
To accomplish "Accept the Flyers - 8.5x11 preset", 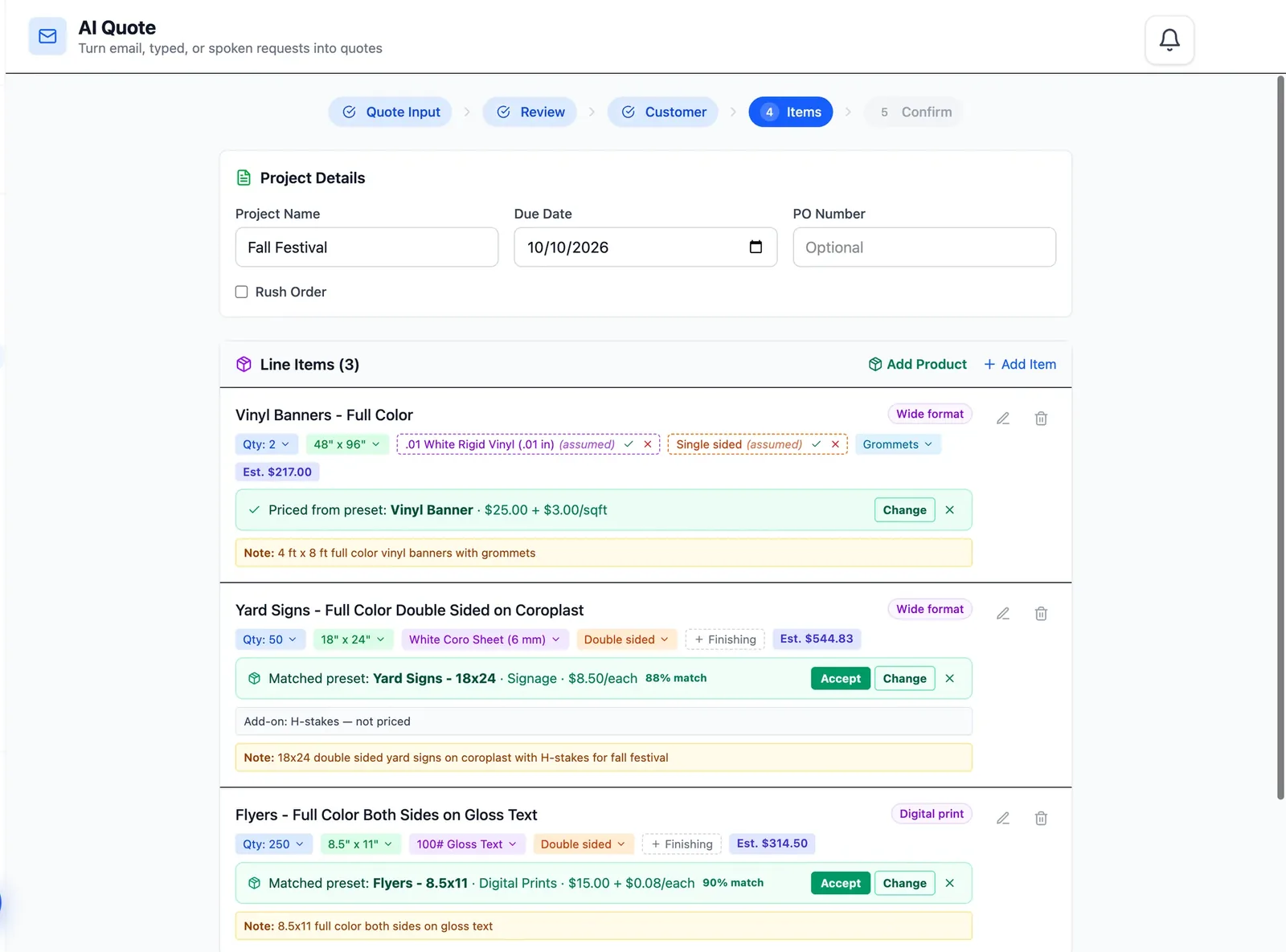I will coord(841,884).
